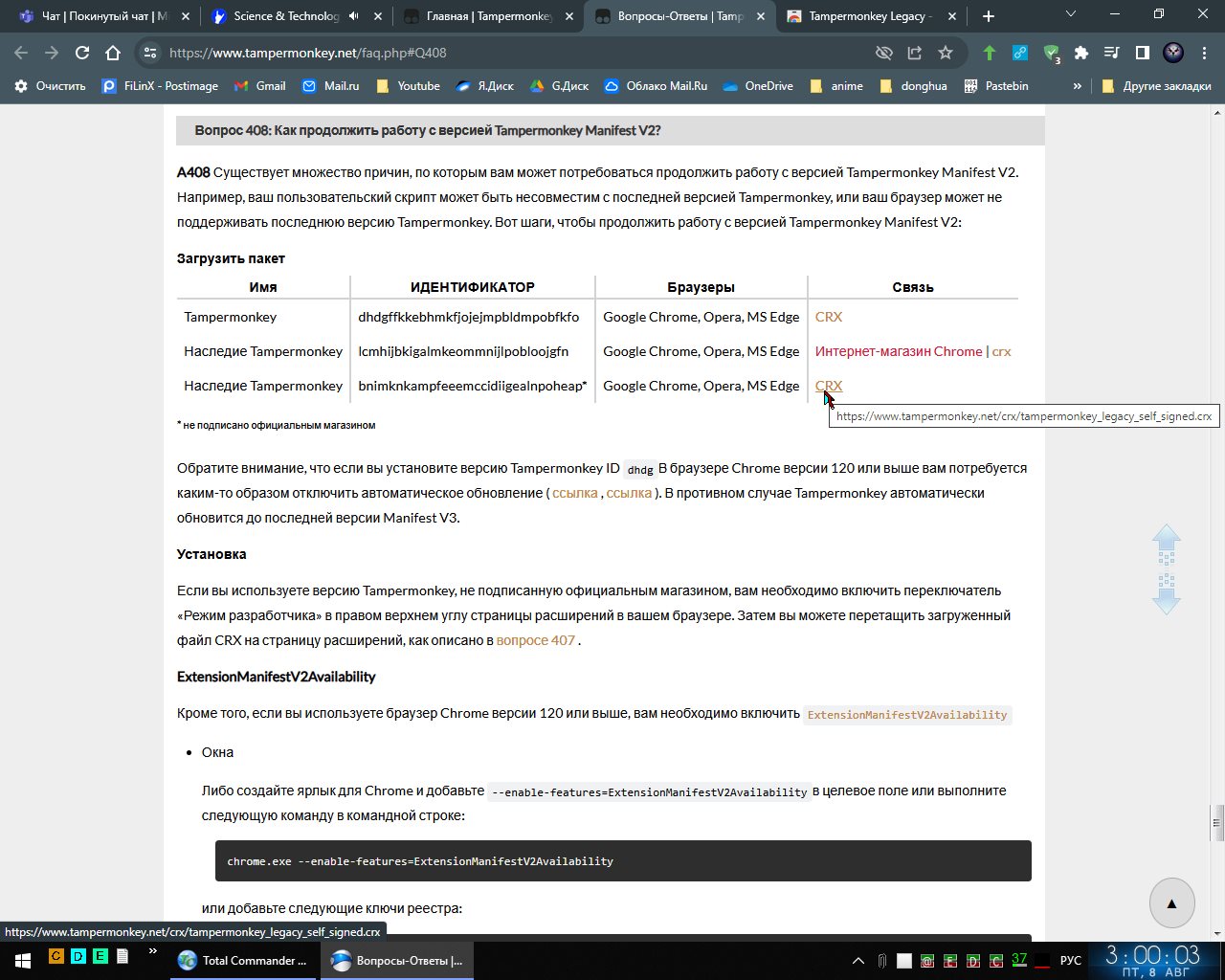Open Total Commander from the taskbar

coord(243,960)
